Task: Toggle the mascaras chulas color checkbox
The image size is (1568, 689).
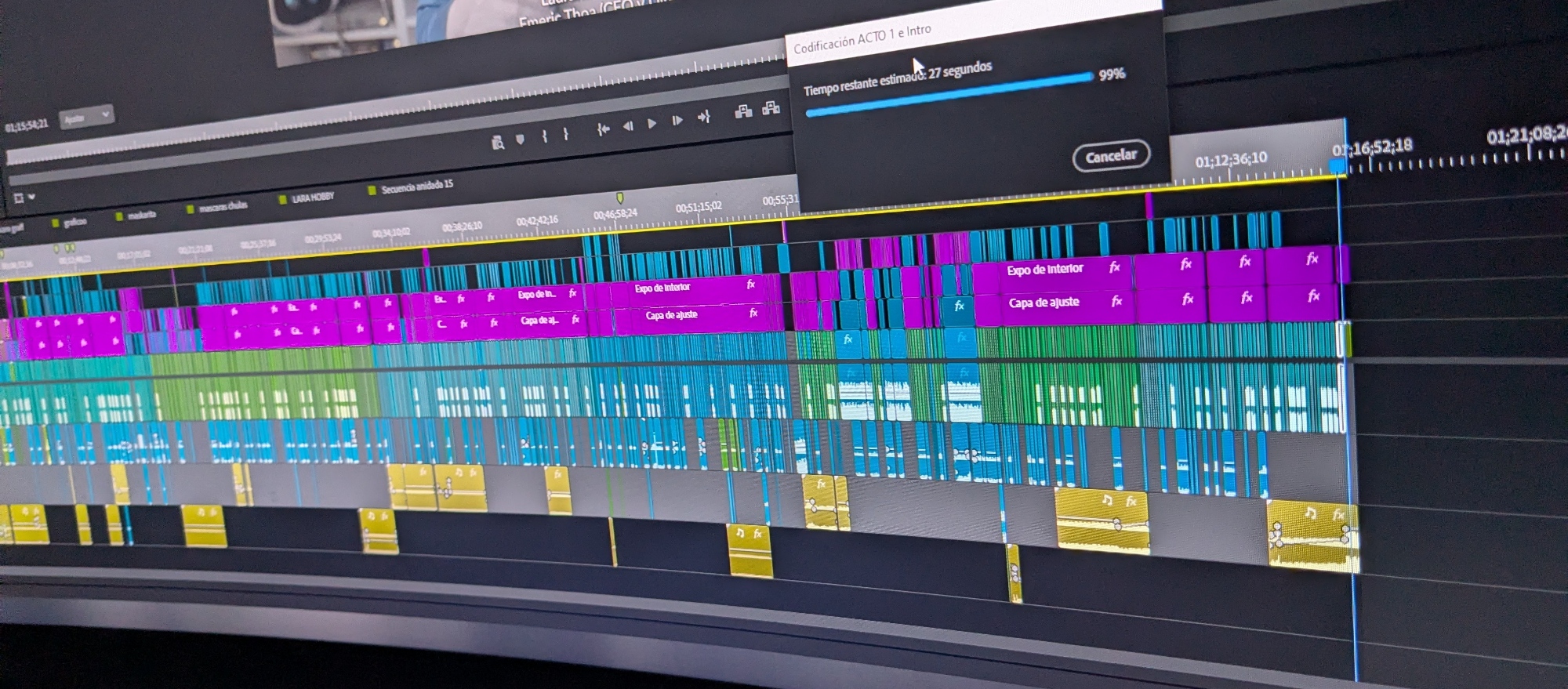Action: tap(190, 209)
